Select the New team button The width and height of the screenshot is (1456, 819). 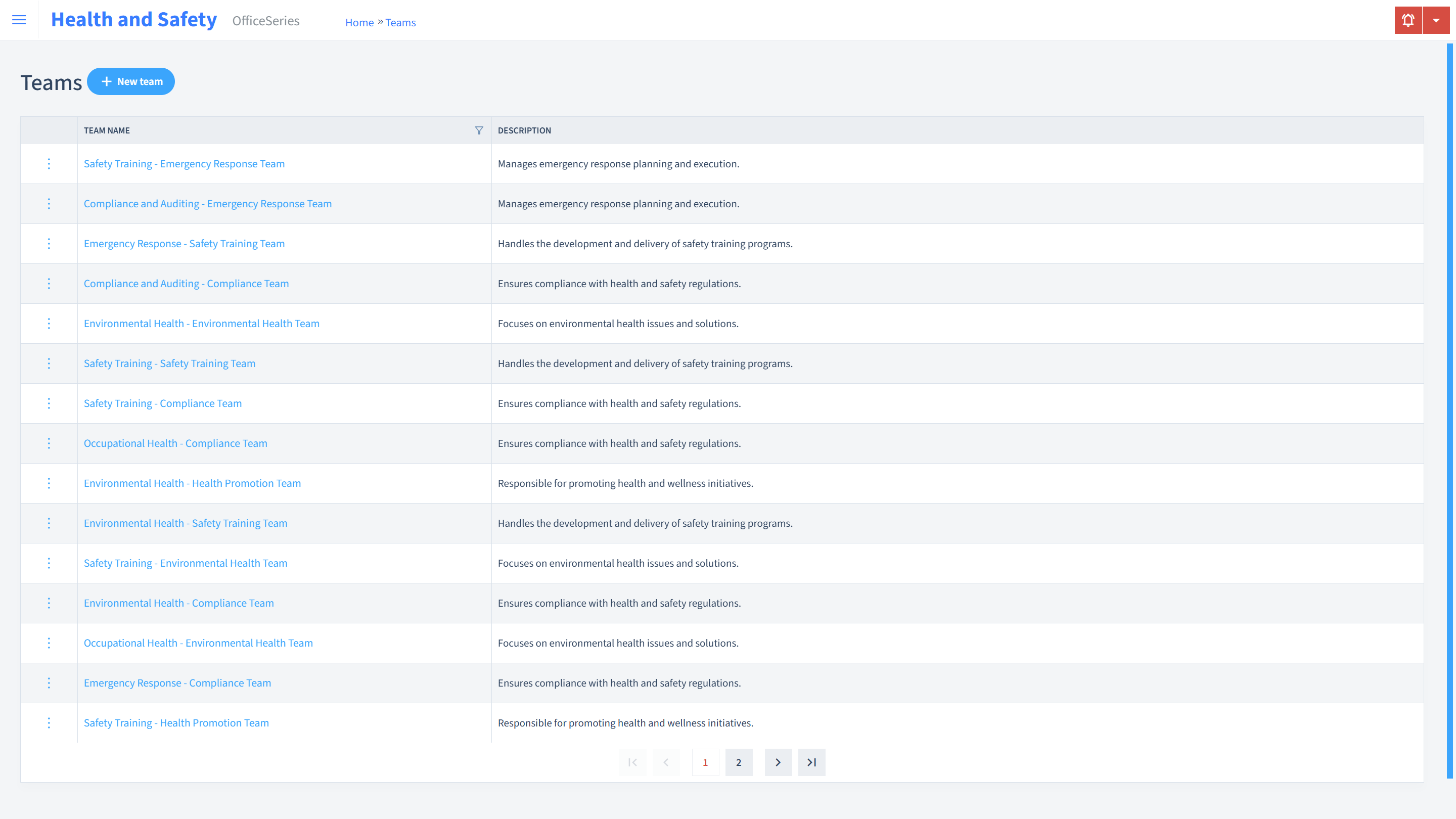131,81
